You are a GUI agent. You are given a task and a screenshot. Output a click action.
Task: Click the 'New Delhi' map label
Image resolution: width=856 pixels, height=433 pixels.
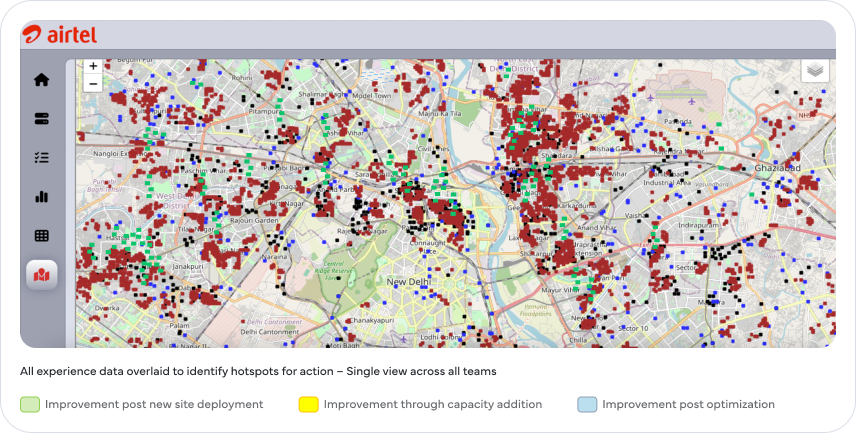point(409,282)
